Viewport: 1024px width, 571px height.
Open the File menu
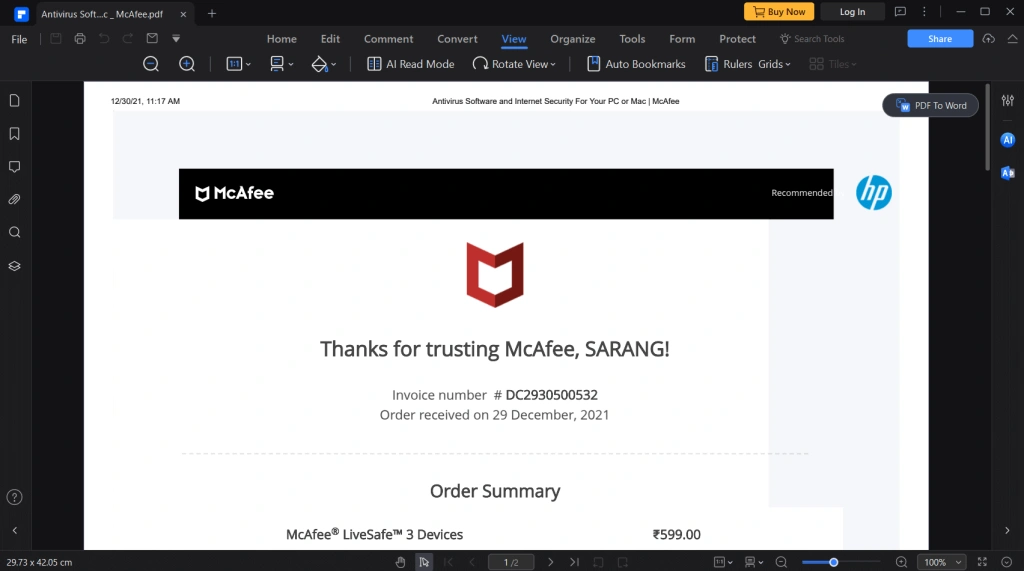(19, 39)
